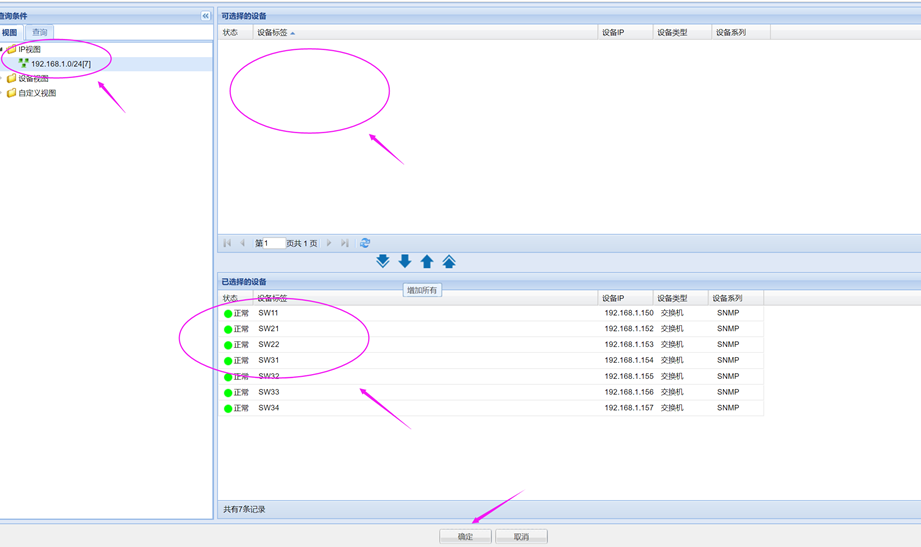The image size is (921, 547).
Task: Click 交换机 type cell in SW21 row
Action: pos(672,329)
